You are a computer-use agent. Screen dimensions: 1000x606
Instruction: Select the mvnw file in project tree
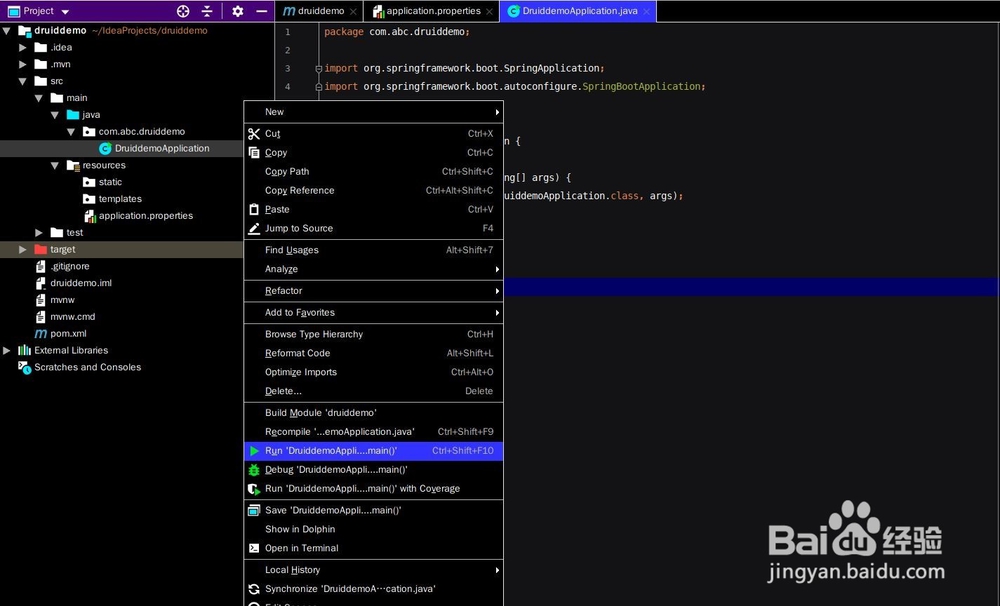(x=62, y=300)
